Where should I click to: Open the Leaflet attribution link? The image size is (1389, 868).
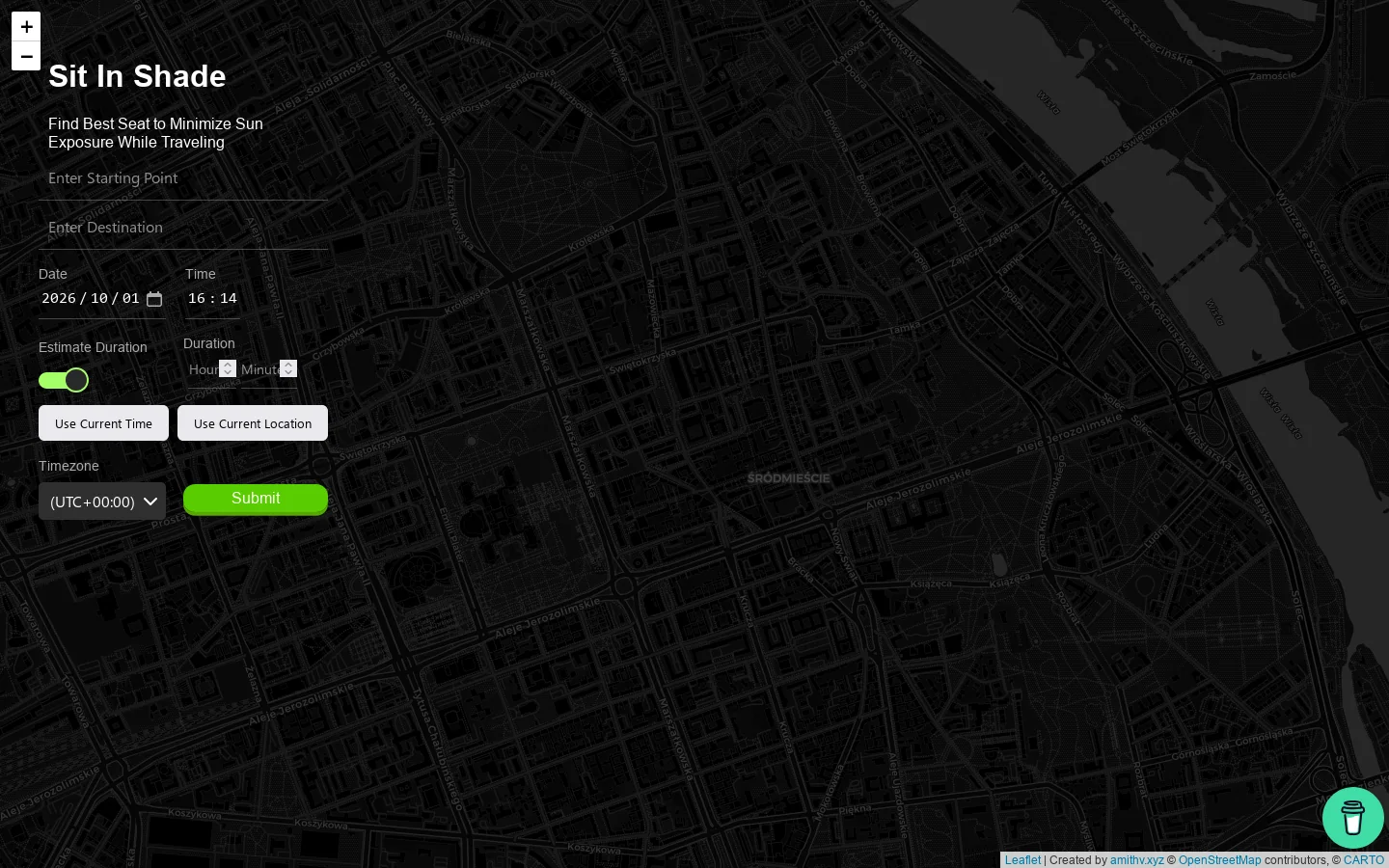tap(1022, 860)
